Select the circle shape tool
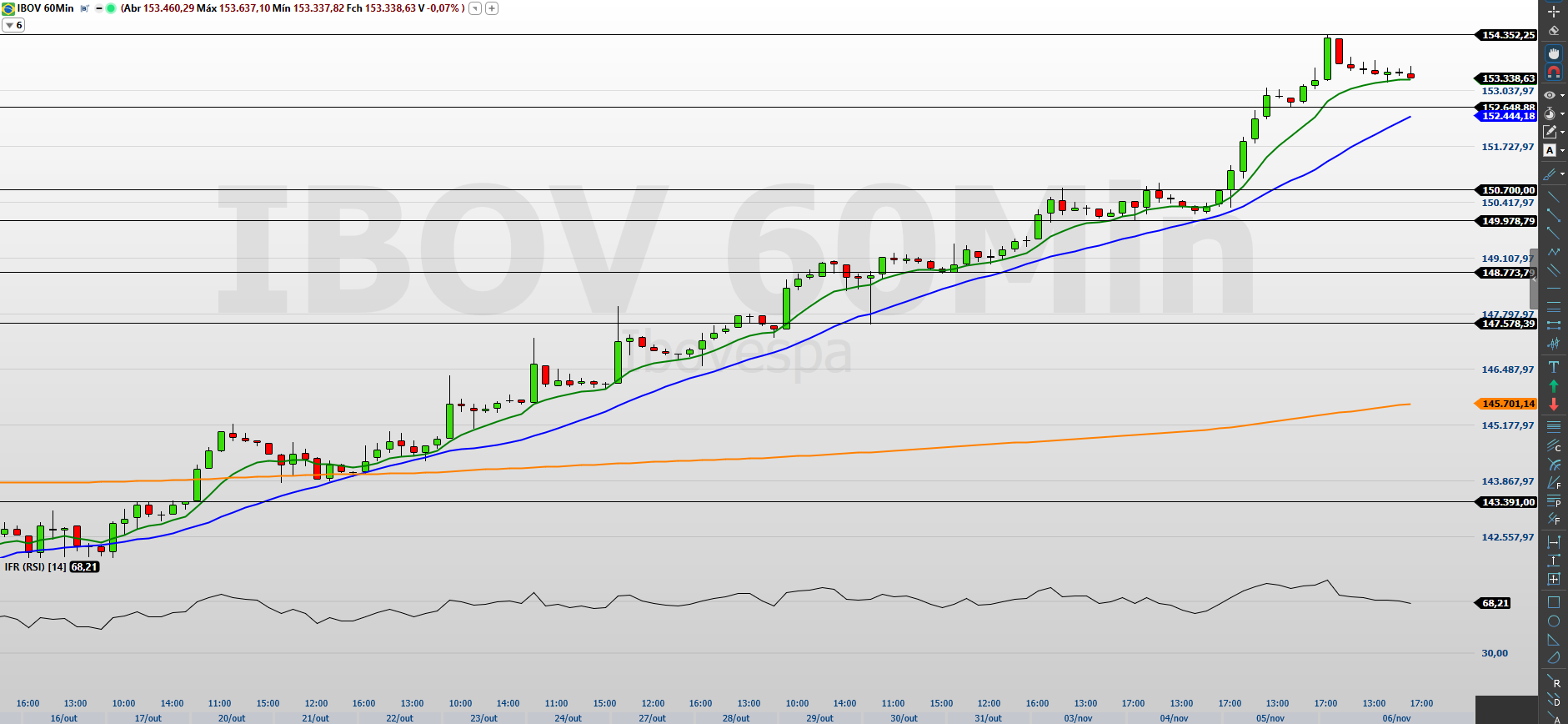 pyautogui.click(x=1553, y=621)
